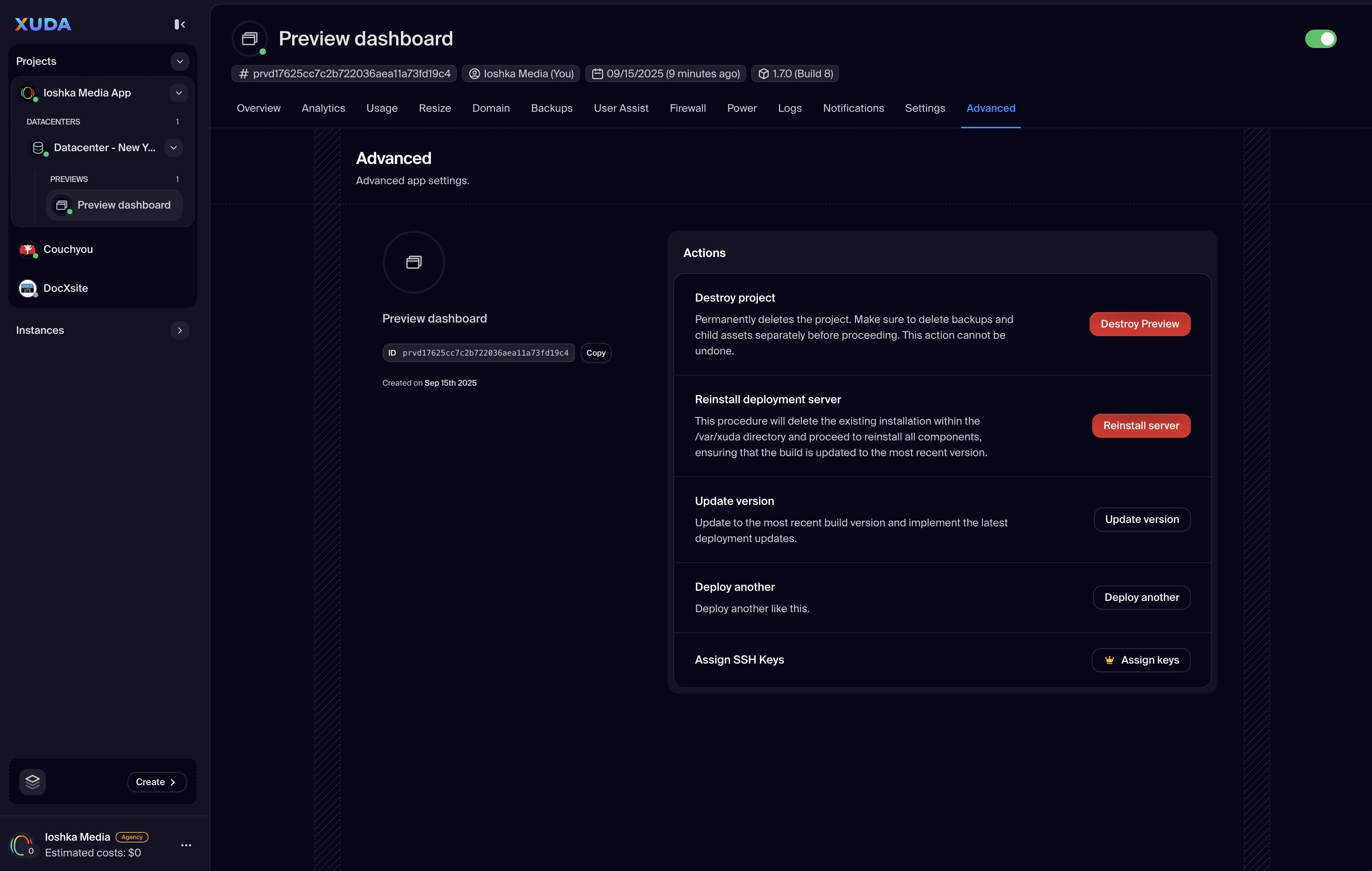
Task: Click the Couchyou project icon
Action: click(27, 249)
